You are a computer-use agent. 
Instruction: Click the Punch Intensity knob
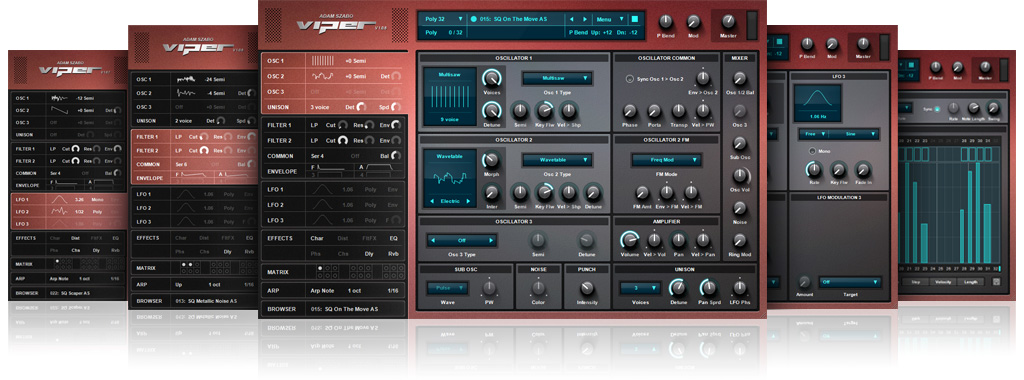pos(587,287)
